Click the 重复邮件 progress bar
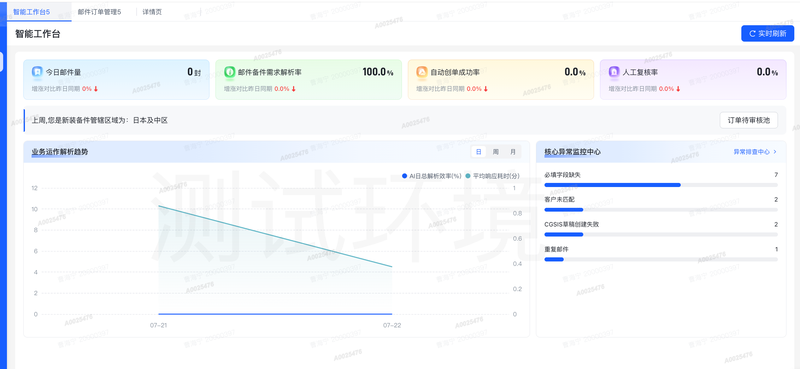Image resolution: width=800 pixels, height=369 pixels. [x=661, y=259]
